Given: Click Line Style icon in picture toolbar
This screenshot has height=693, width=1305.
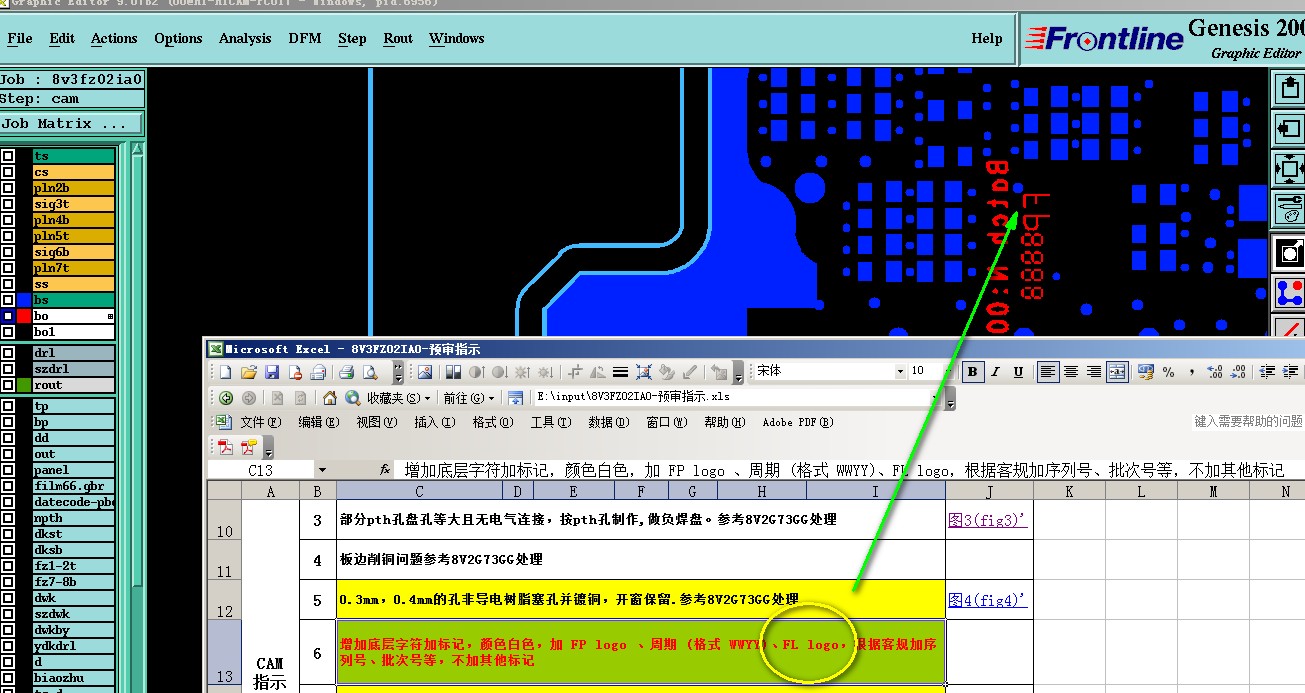Looking at the screenshot, I should pos(620,372).
